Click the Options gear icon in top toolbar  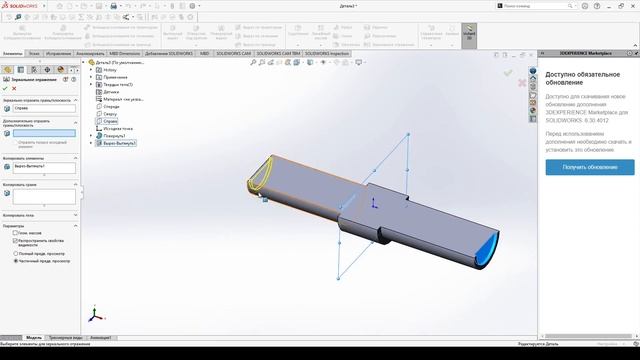(x=192, y=6)
